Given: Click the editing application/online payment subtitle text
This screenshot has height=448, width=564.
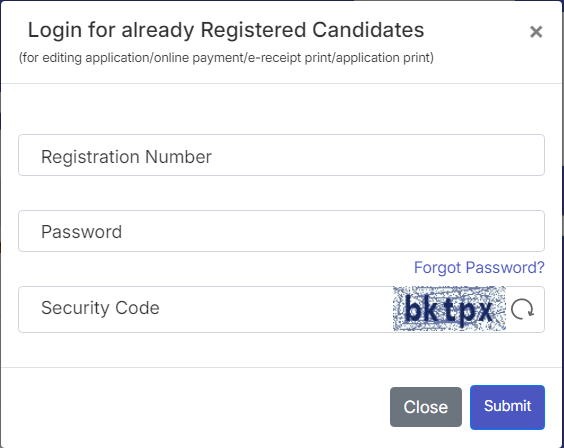Looking at the screenshot, I should (226, 58).
